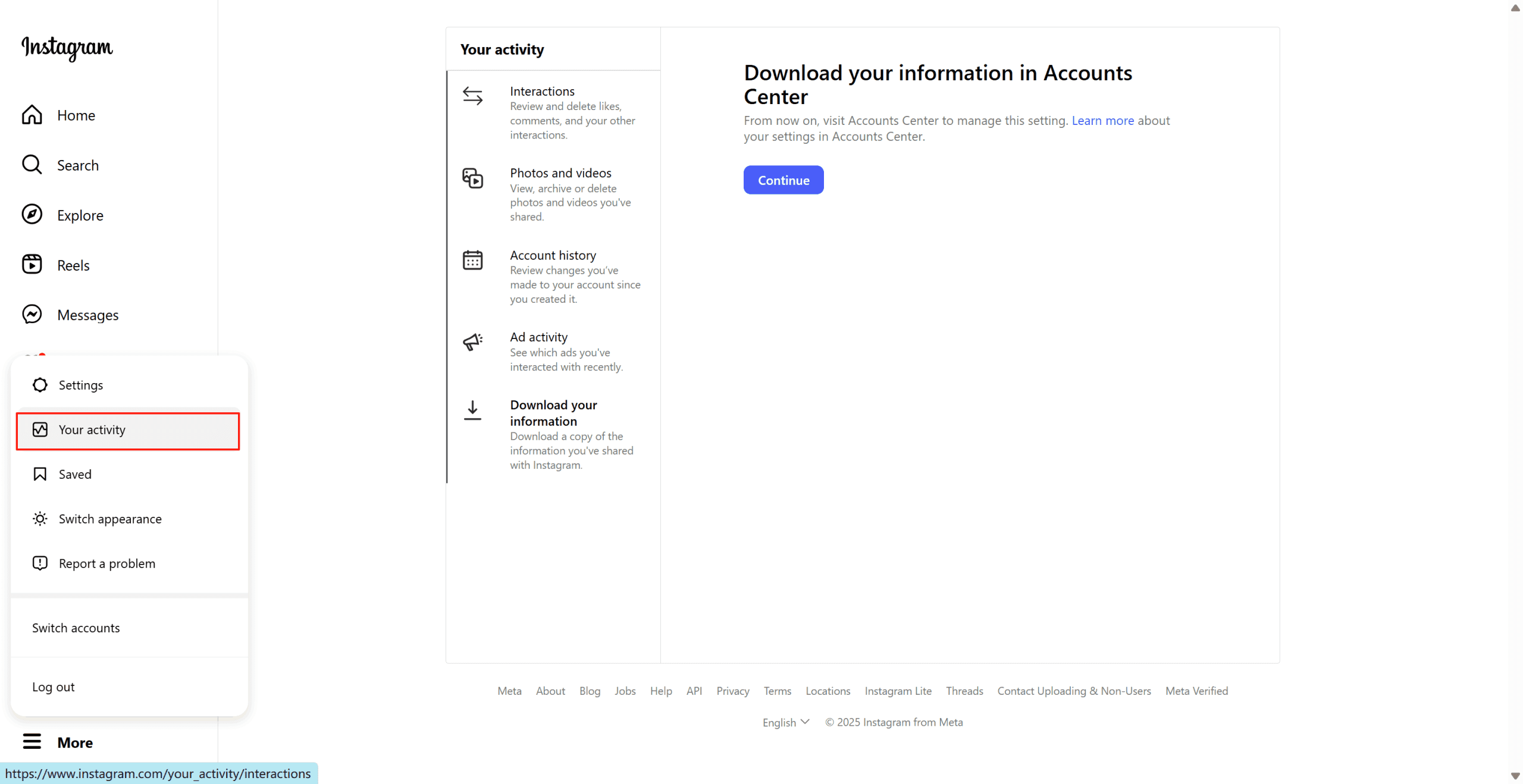
Task: Open the About footer link
Action: point(550,691)
